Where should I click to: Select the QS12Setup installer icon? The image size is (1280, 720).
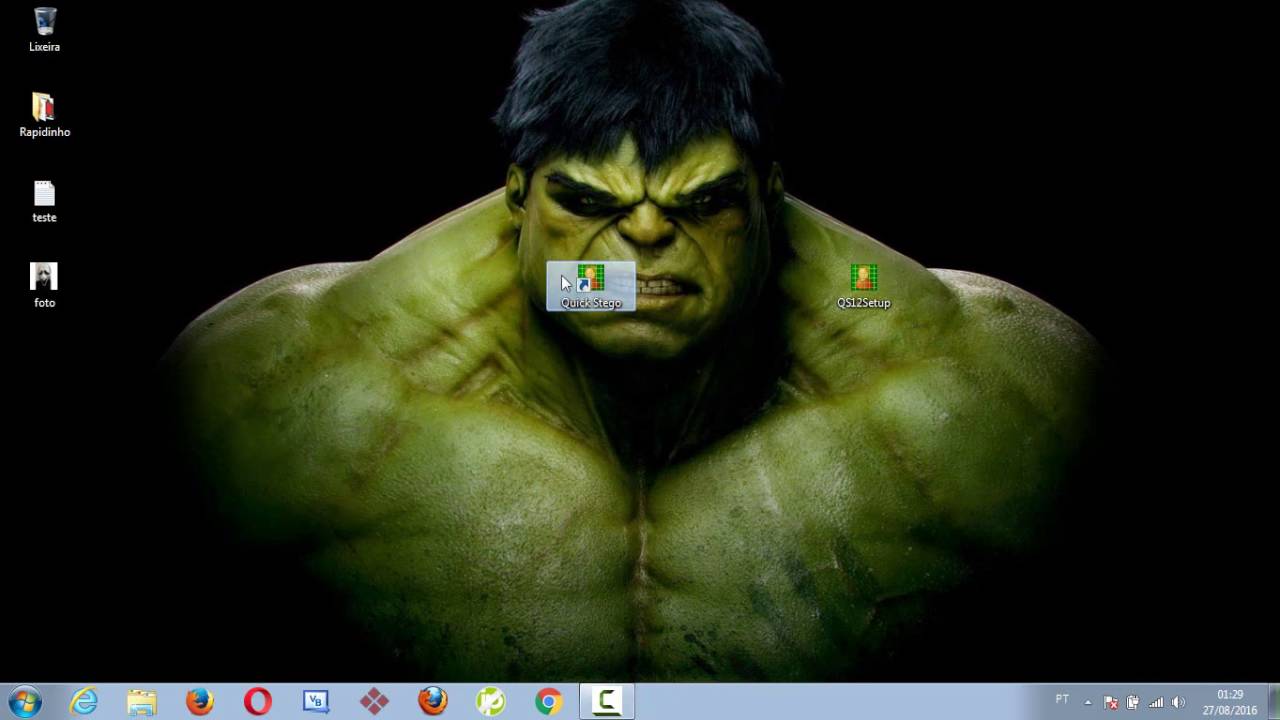click(x=863, y=286)
